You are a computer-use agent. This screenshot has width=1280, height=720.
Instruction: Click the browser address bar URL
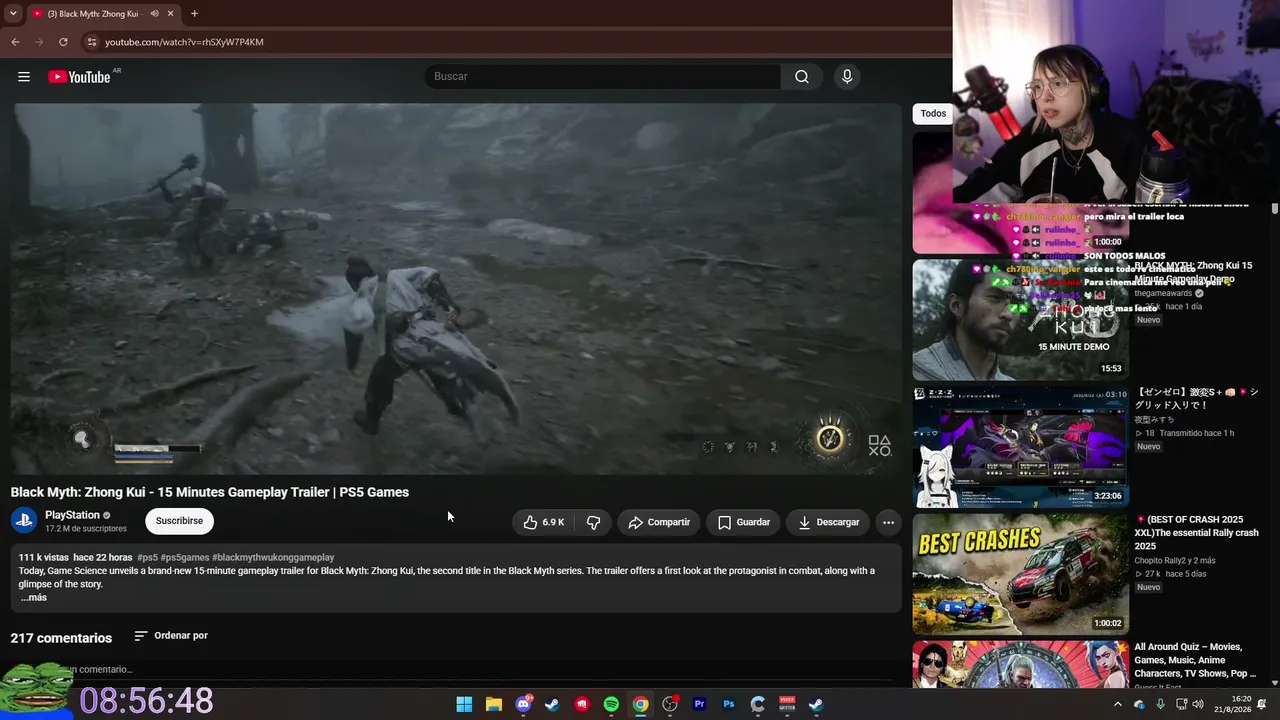point(184,42)
